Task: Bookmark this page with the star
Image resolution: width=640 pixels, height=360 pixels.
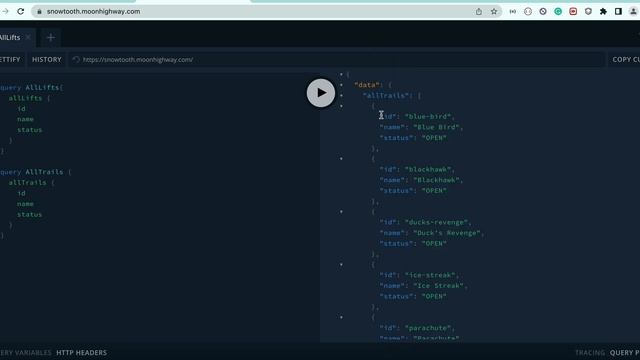Action: (494, 11)
